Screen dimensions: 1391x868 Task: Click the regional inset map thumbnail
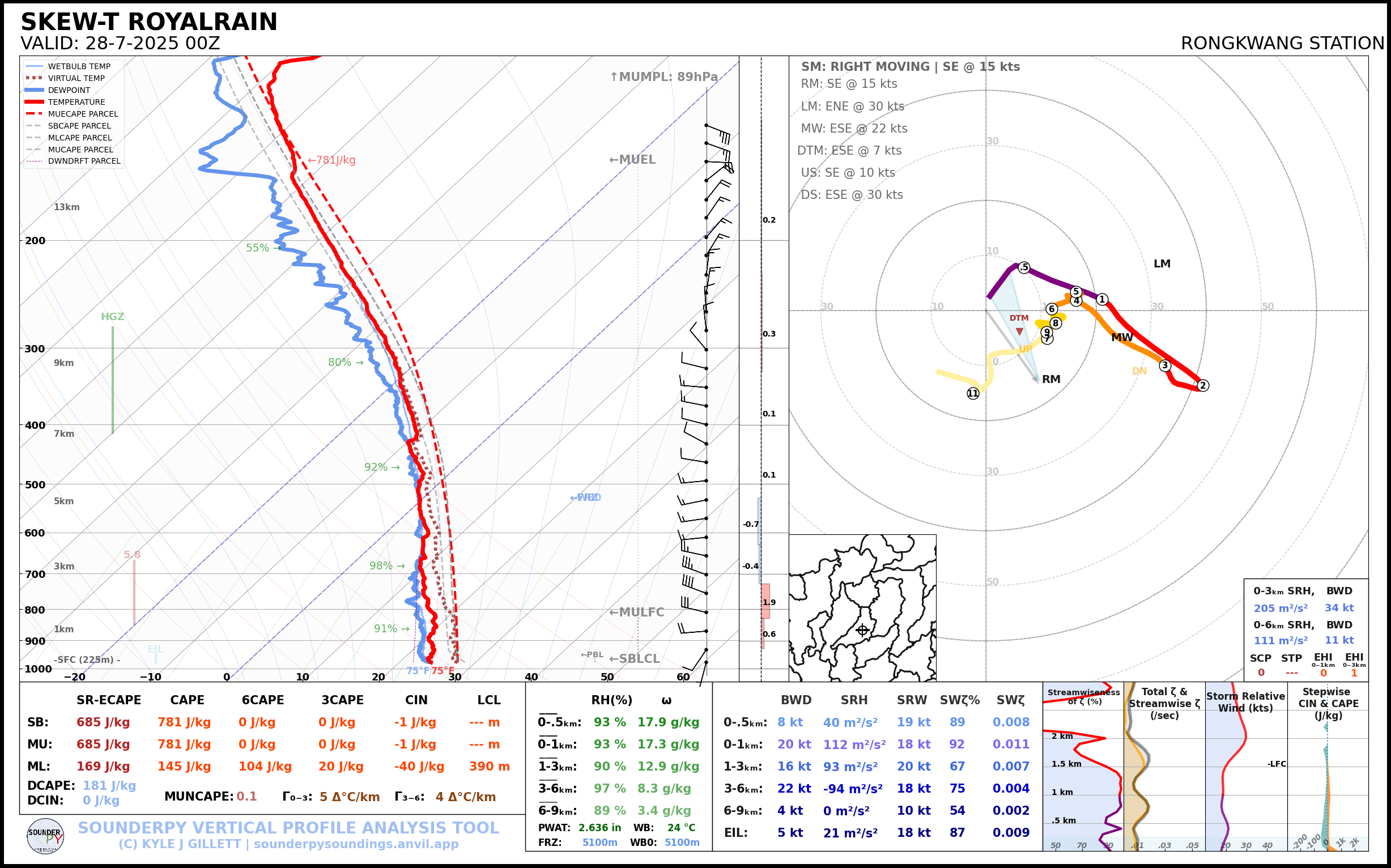[x=862, y=607]
